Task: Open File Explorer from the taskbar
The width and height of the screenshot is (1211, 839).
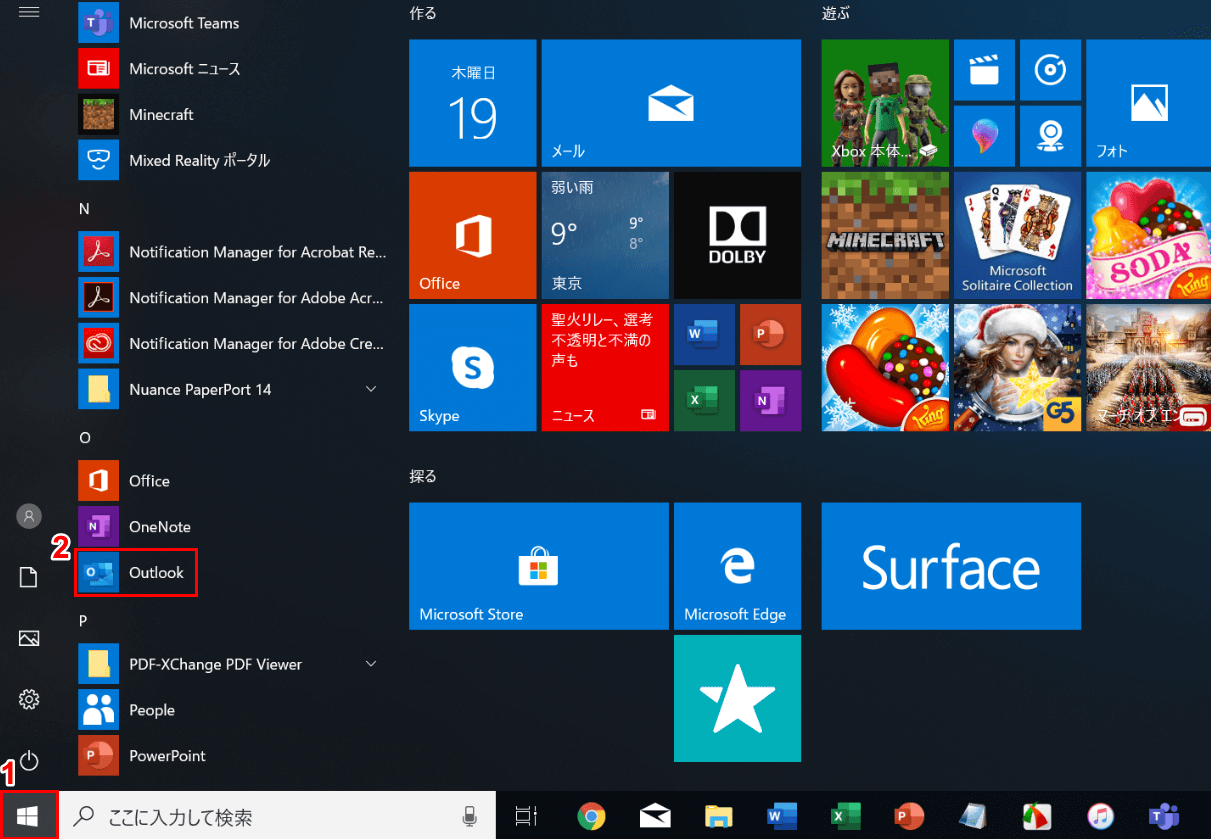Action: coord(719,817)
